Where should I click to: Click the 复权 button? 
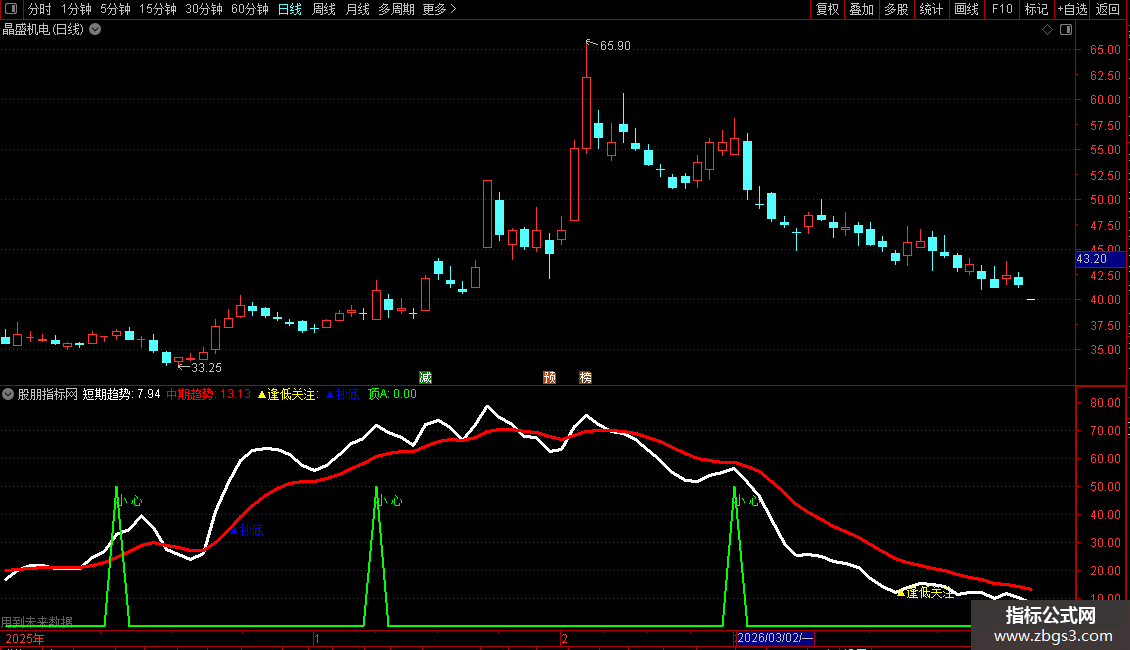click(x=827, y=9)
